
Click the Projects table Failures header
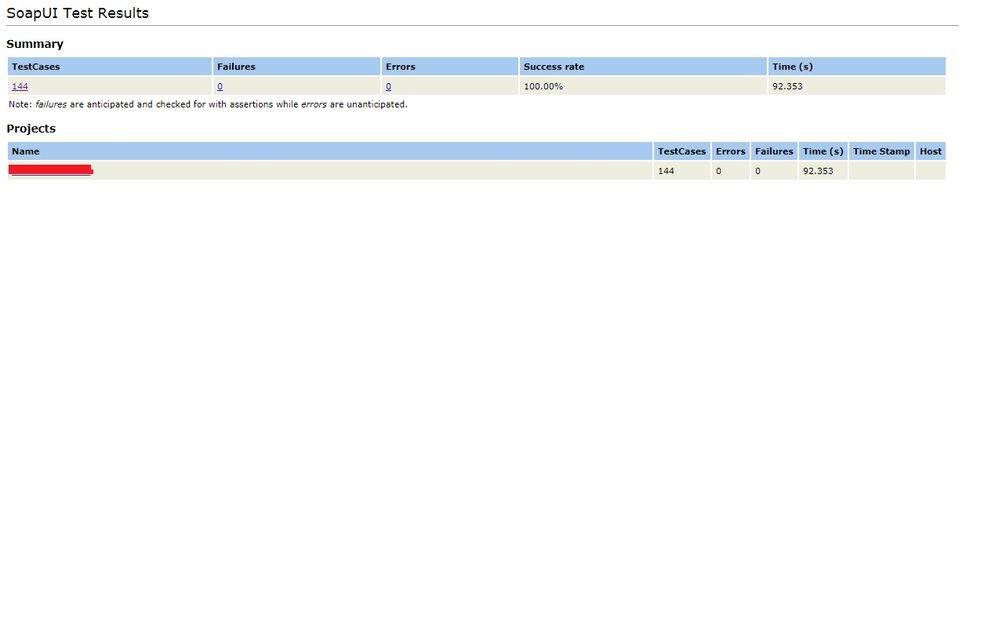click(774, 152)
